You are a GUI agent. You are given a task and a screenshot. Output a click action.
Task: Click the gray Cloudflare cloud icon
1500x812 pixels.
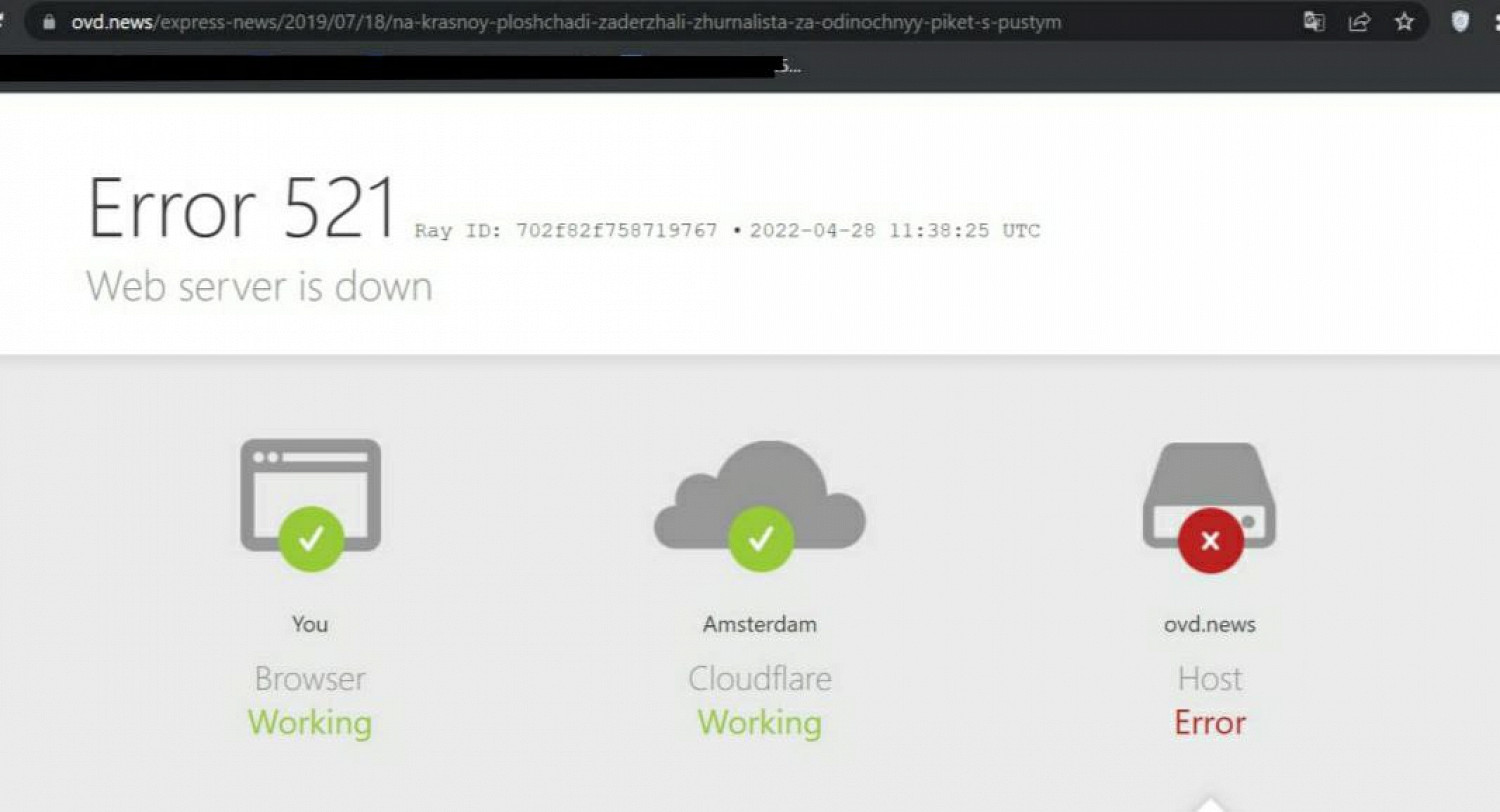point(760,494)
